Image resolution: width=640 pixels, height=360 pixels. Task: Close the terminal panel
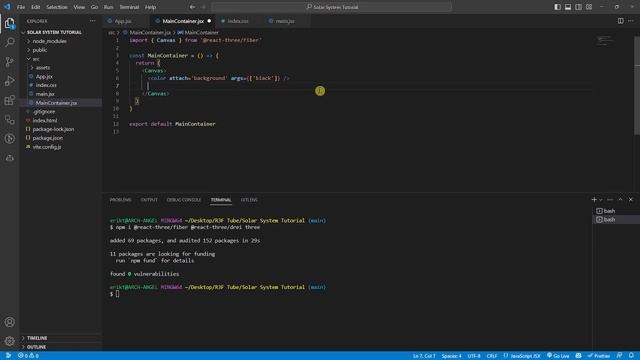click(x=631, y=200)
